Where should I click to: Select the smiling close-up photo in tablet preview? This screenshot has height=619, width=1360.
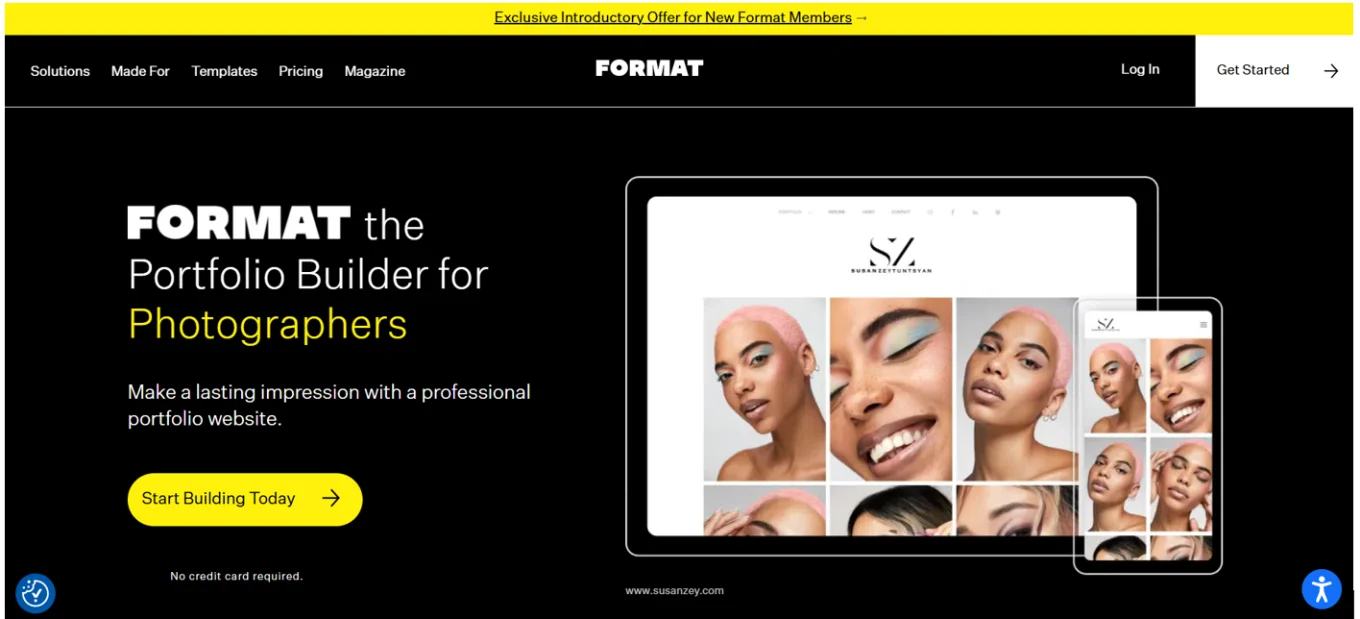890,389
